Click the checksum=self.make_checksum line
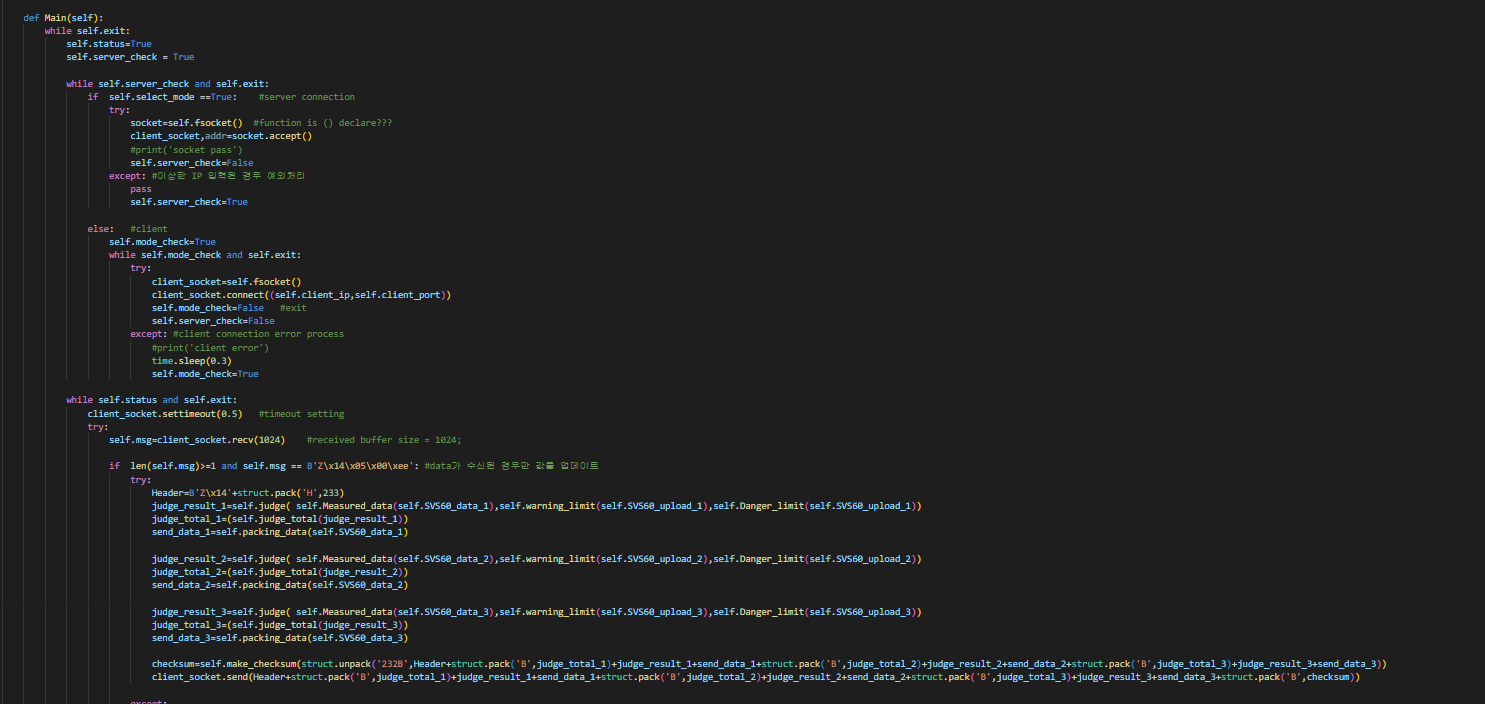The image size is (1485, 704). click(x=769, y=664)
